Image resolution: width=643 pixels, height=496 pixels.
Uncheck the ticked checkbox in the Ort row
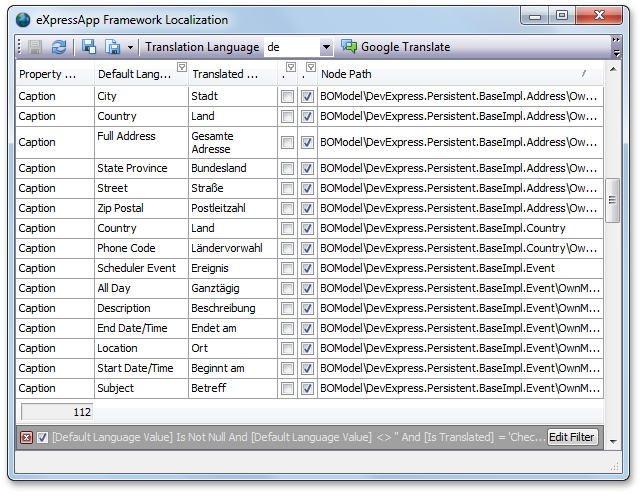tap(307, 348)
